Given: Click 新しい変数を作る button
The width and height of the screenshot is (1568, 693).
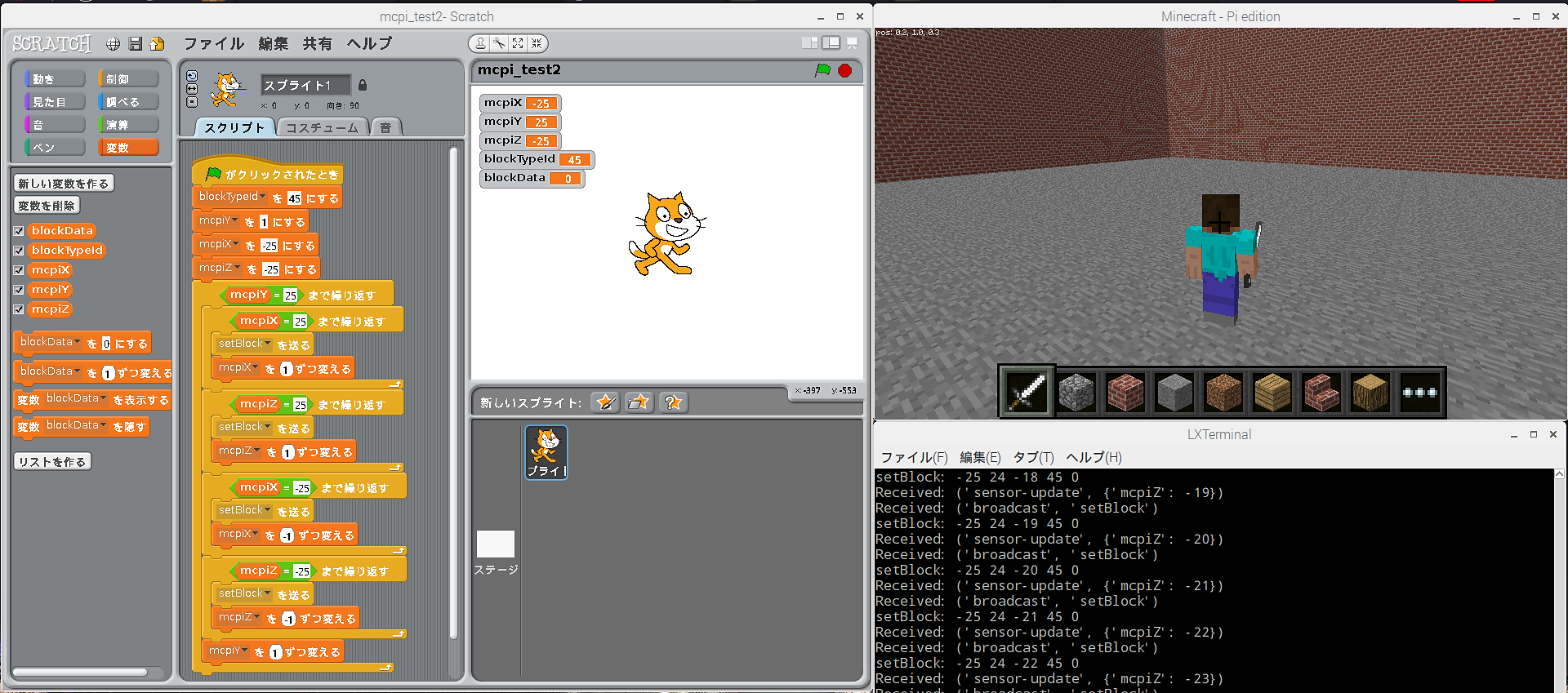Looking at the screenshot, I should tap(64, 184).
